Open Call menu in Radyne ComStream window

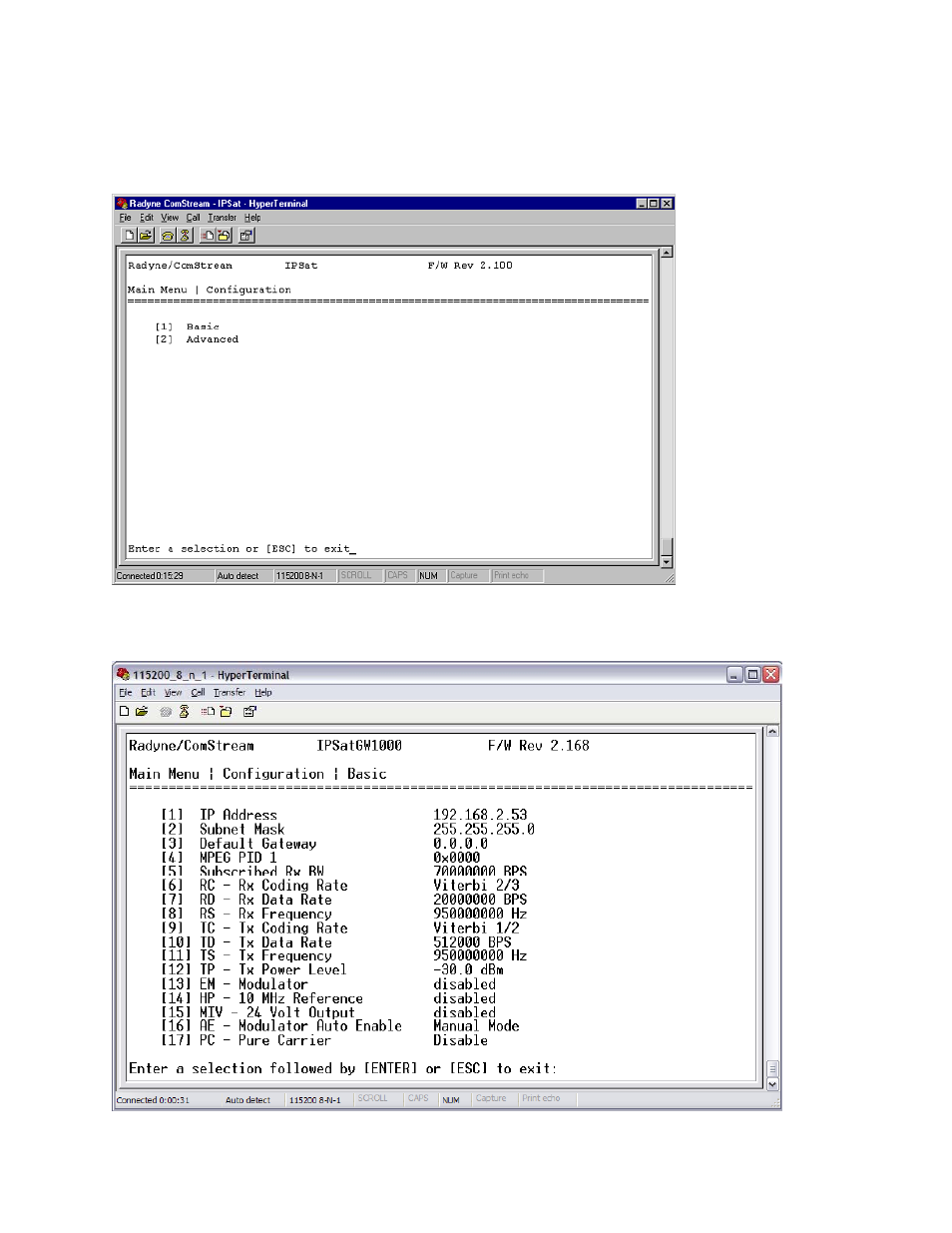[193, 218]
